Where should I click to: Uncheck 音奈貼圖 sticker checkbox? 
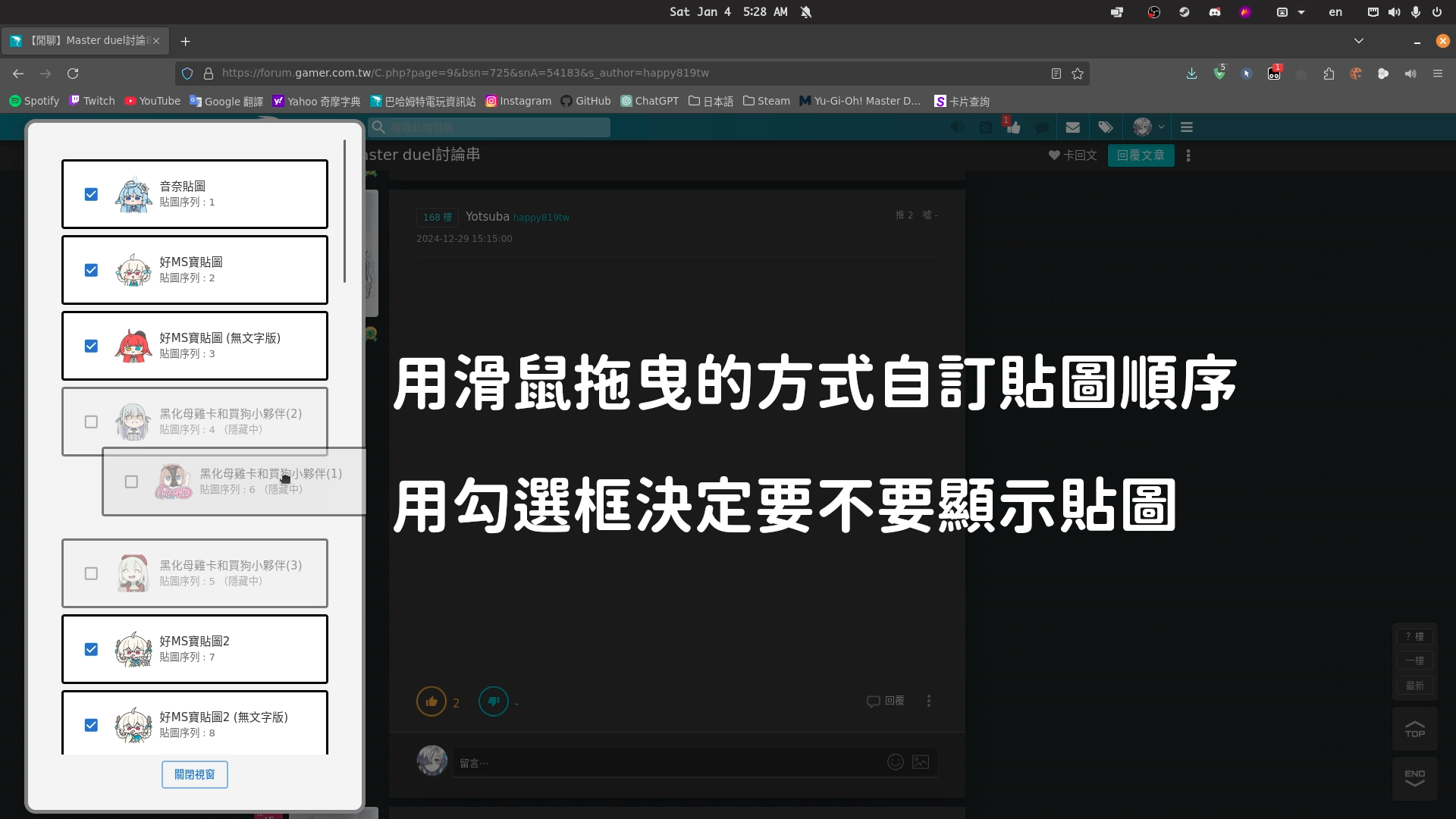pyautogui.click(x=91, y=194)
